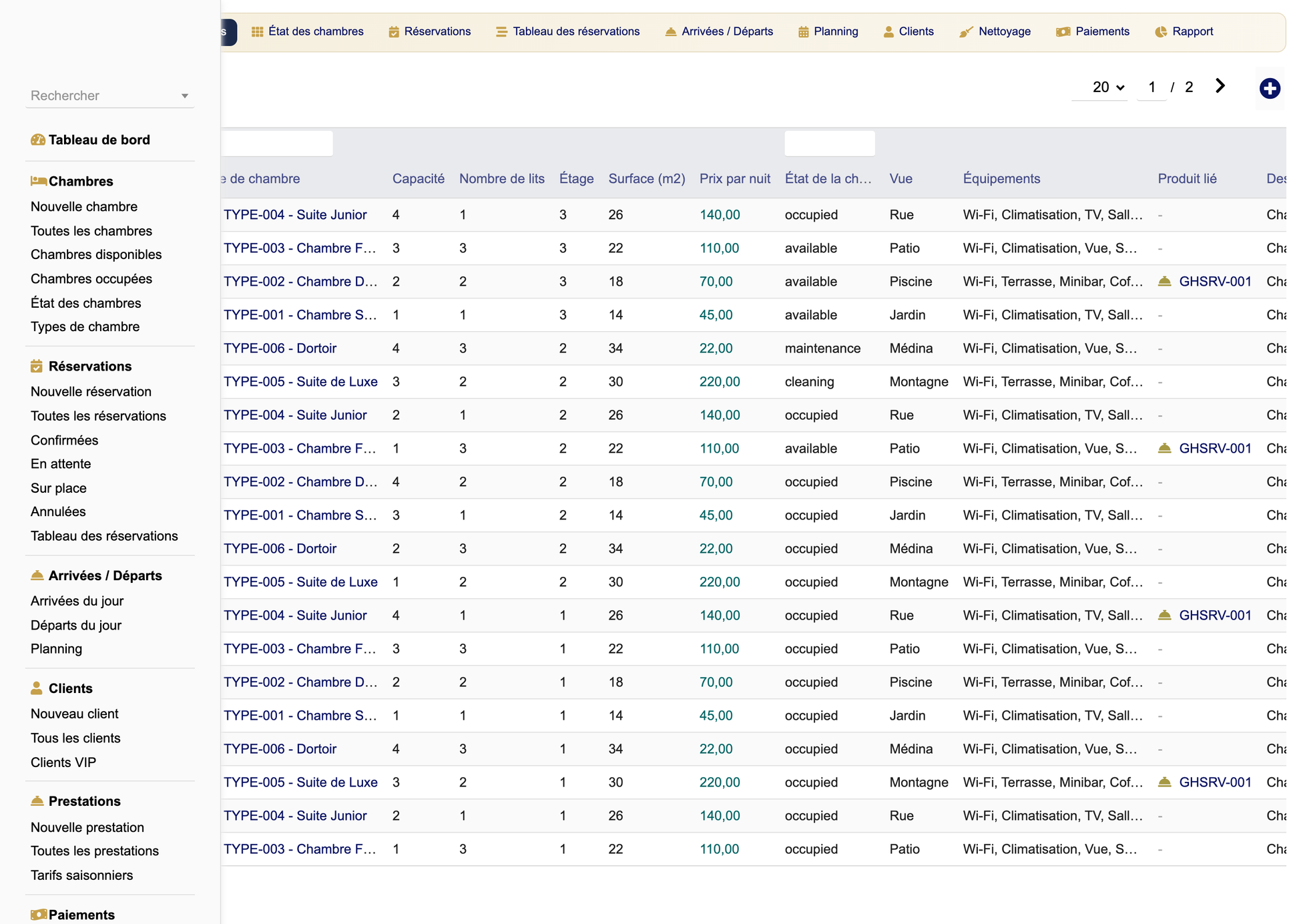Open the Paiements tab in top bar
Viewport: 1299px width, 924px height.
tap(1093, 31)
